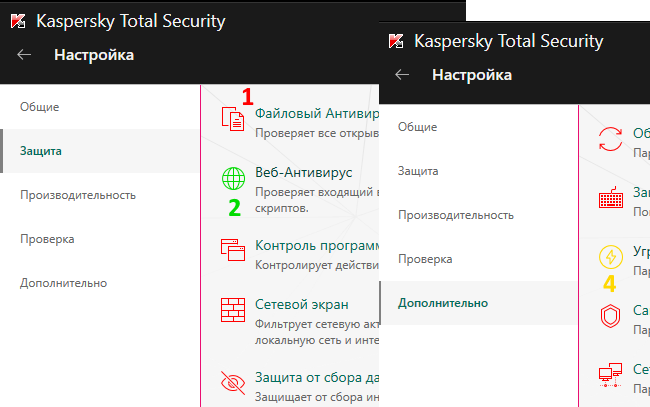Click the green Веб-Антивирус globe icon
Image resolution: width=650 pixels, height=407 pixels.
(x=233, y=179)
